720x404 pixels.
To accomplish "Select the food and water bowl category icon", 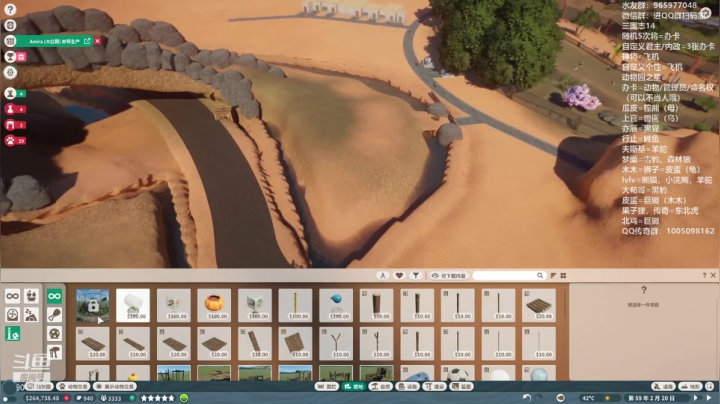I will pos(31,296).
